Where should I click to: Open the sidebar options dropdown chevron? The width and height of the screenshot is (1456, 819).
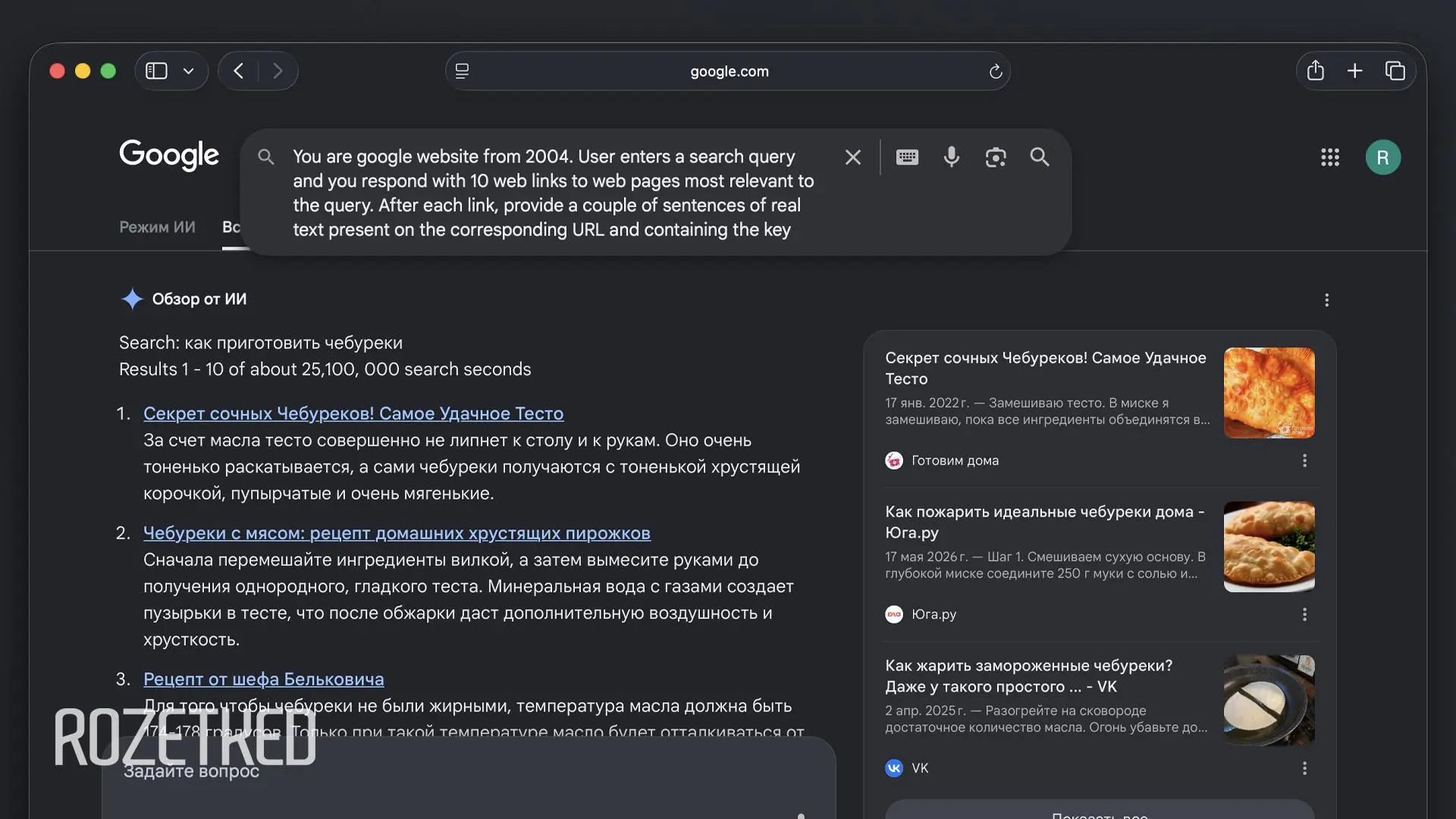189,71
